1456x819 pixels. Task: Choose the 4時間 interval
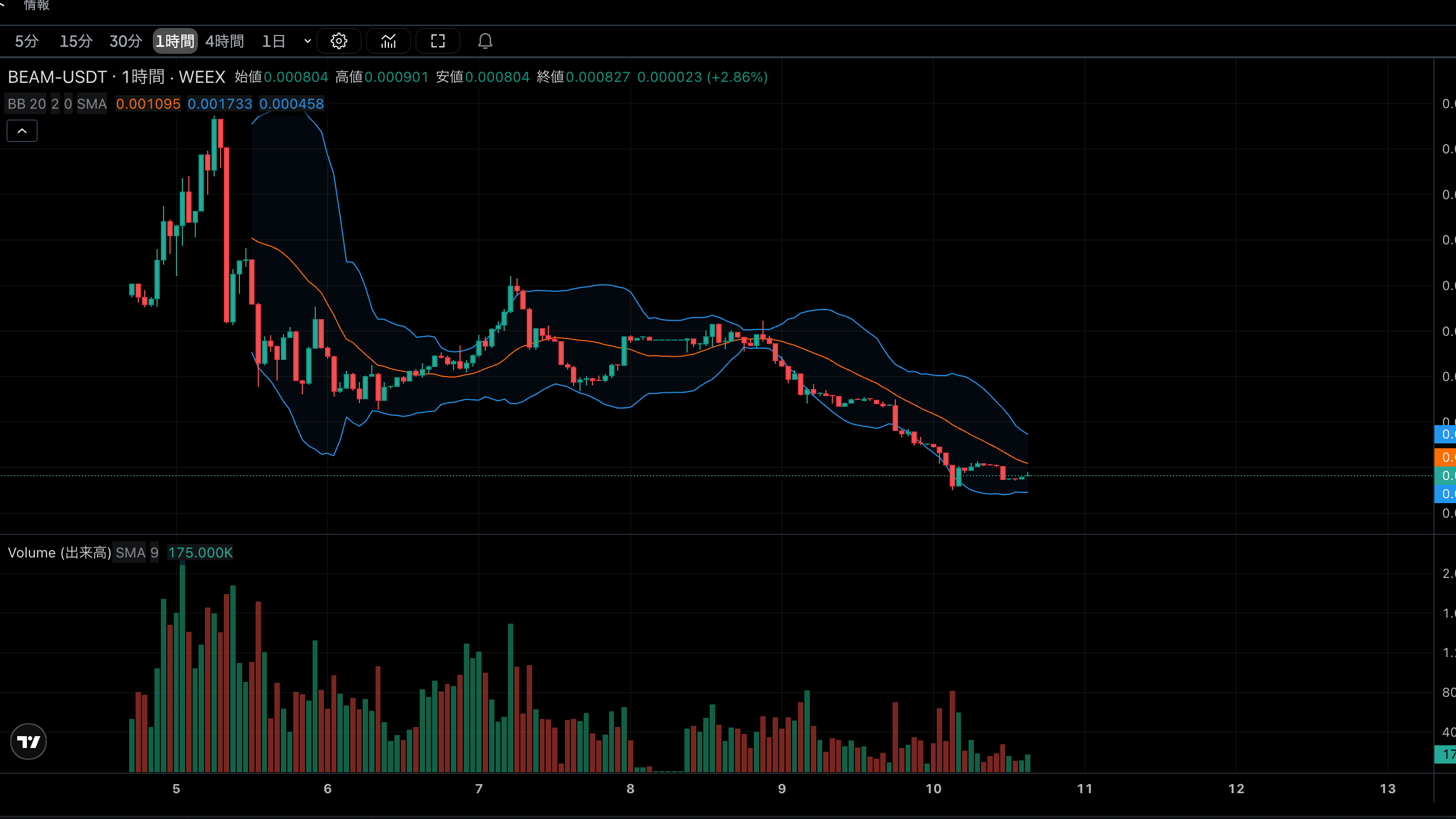coord(224,41)
